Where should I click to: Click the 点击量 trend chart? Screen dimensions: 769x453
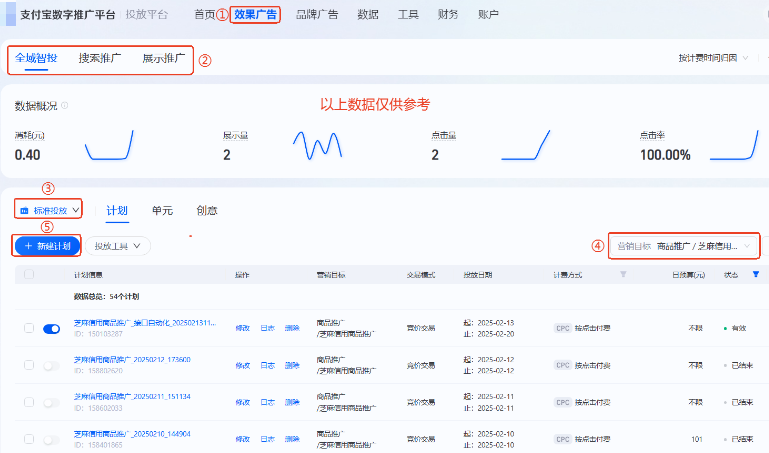526,145
